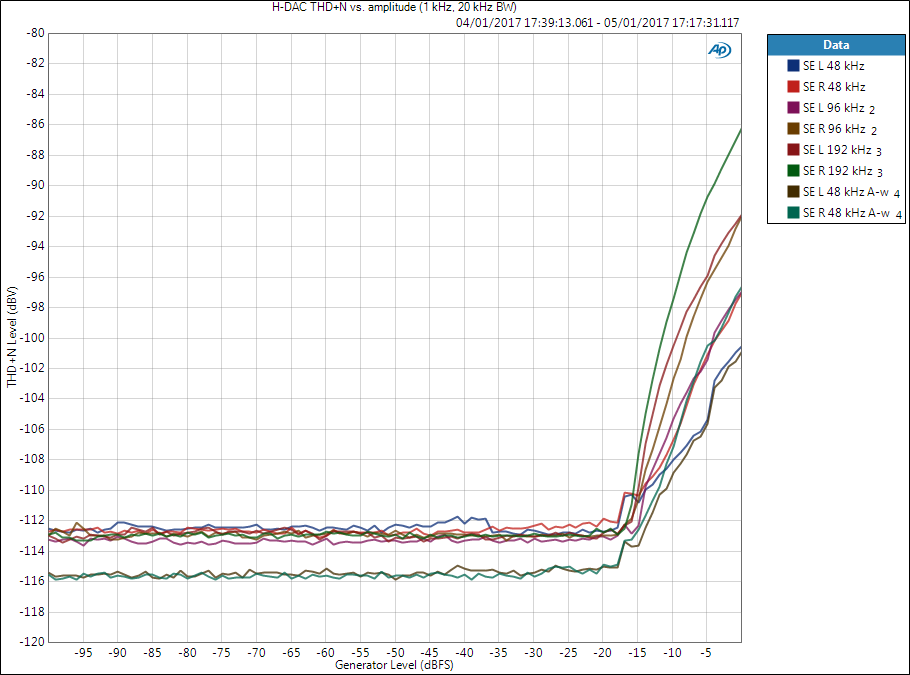Click the SE L 96 kHz purple swatch
The image size is (910, 675).
(793, 107)
